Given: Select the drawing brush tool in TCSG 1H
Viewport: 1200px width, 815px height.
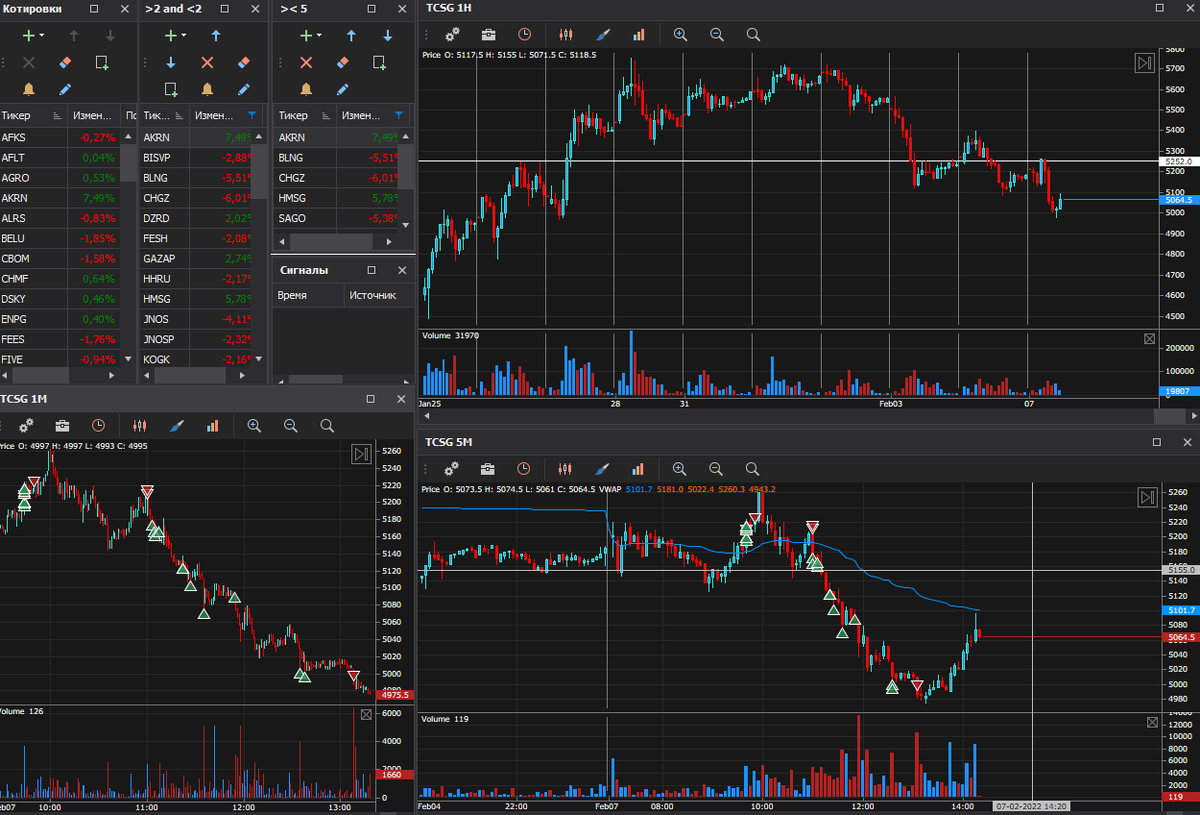Looking at the screenshot, I should [x=602, y=34].
